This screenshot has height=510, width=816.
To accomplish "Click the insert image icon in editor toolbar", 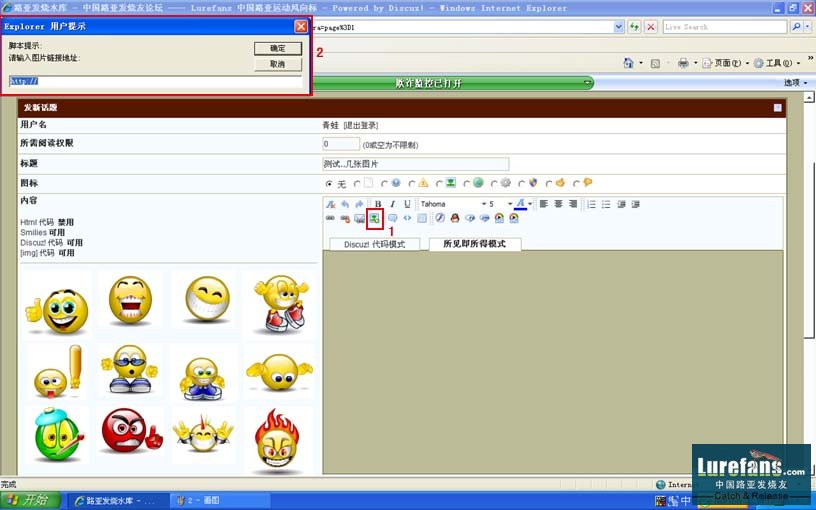I will [374, 218].
